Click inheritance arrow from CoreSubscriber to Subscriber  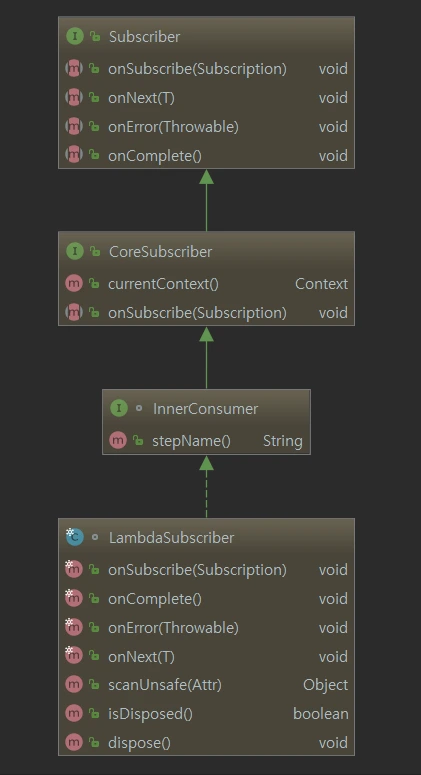(x=207, y=200)
